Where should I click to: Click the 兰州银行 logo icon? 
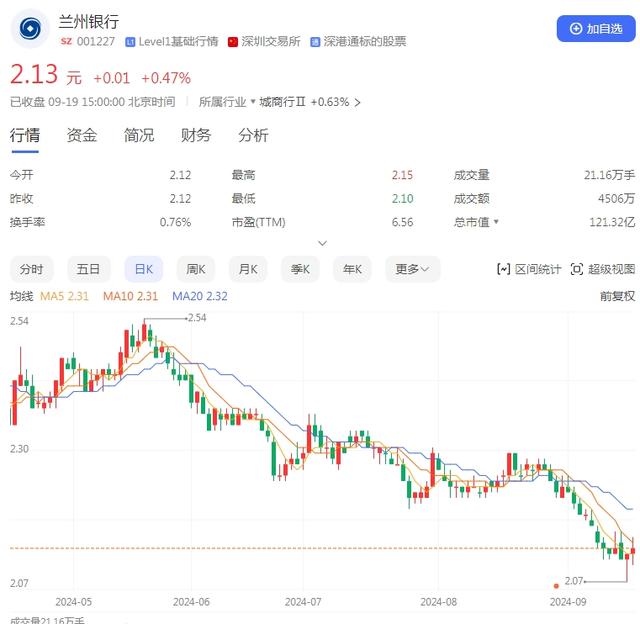point(30,29)
